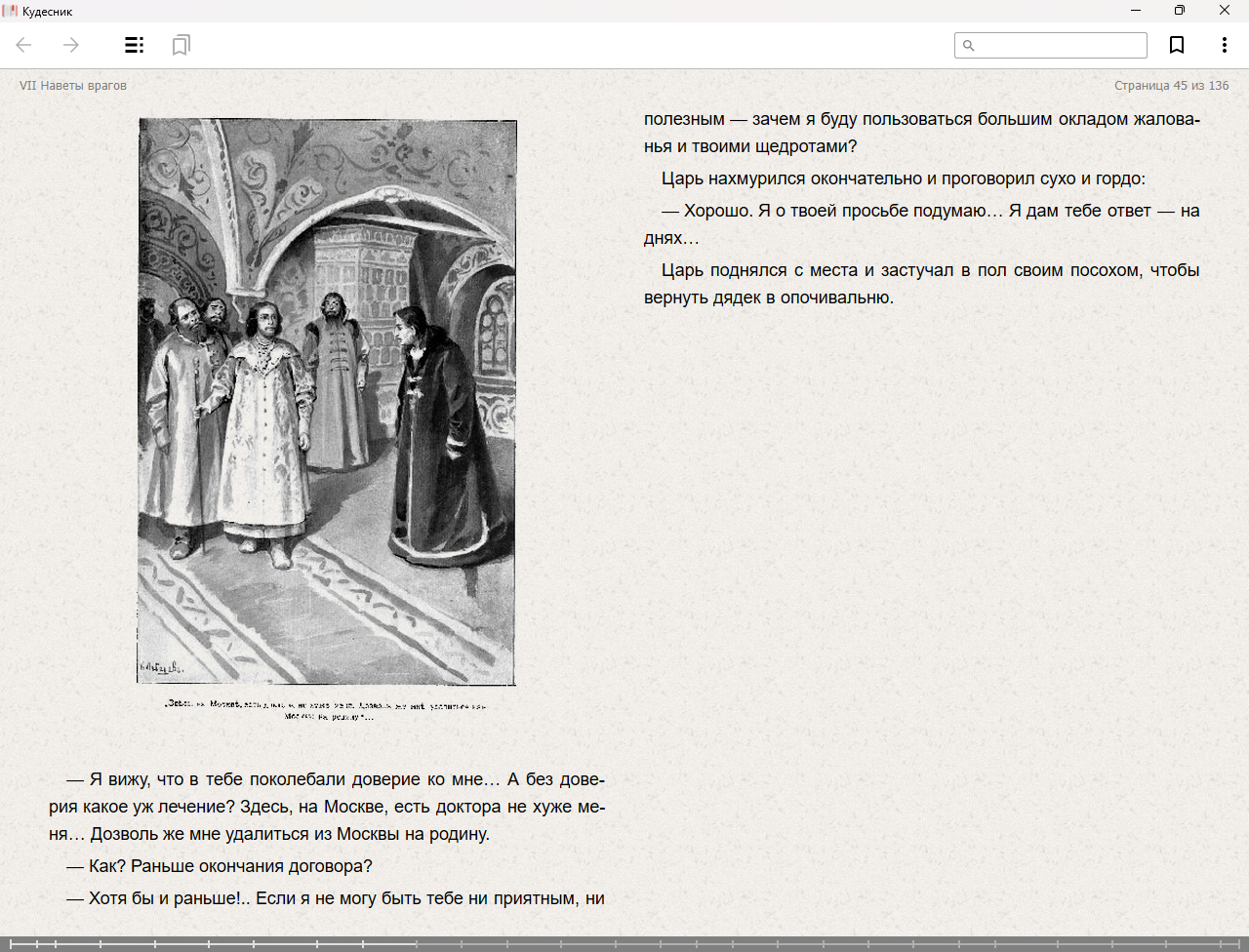Click the reading progress bar at bottom
1249x952 pixels.
(x=624, y=943)
